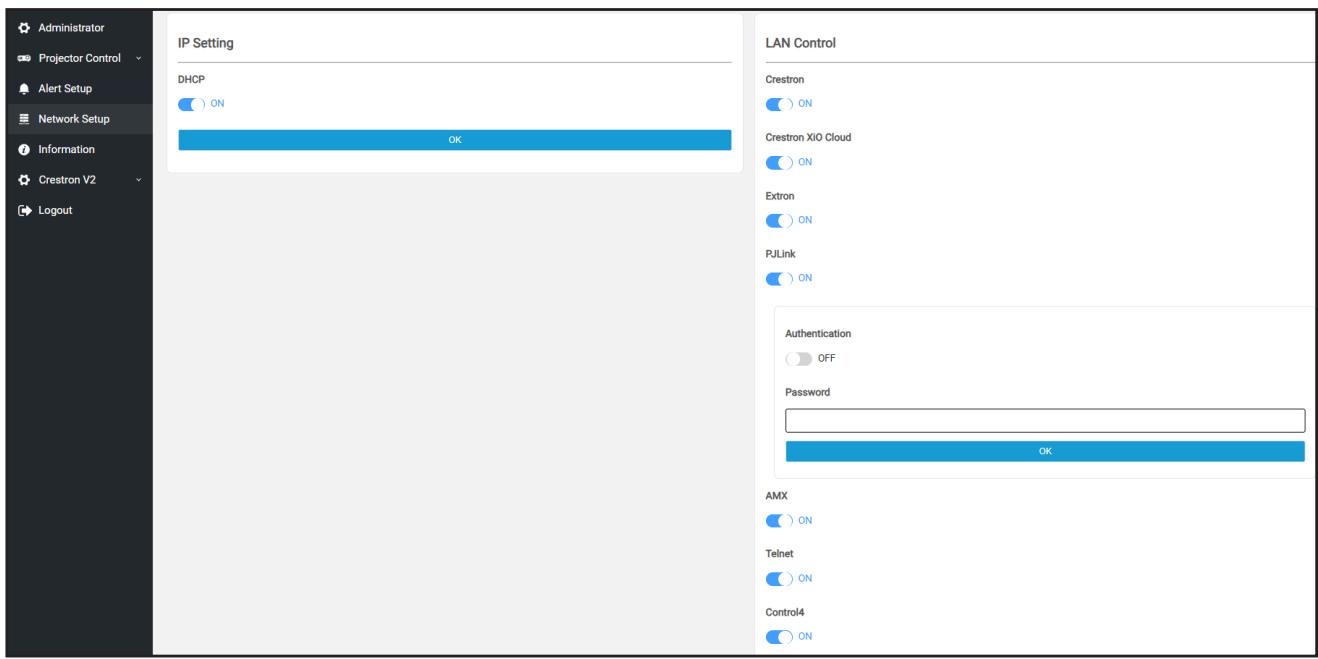Toggle the AMX switch
Viewport: 1318px width, 659px height.
click(778, 520)
